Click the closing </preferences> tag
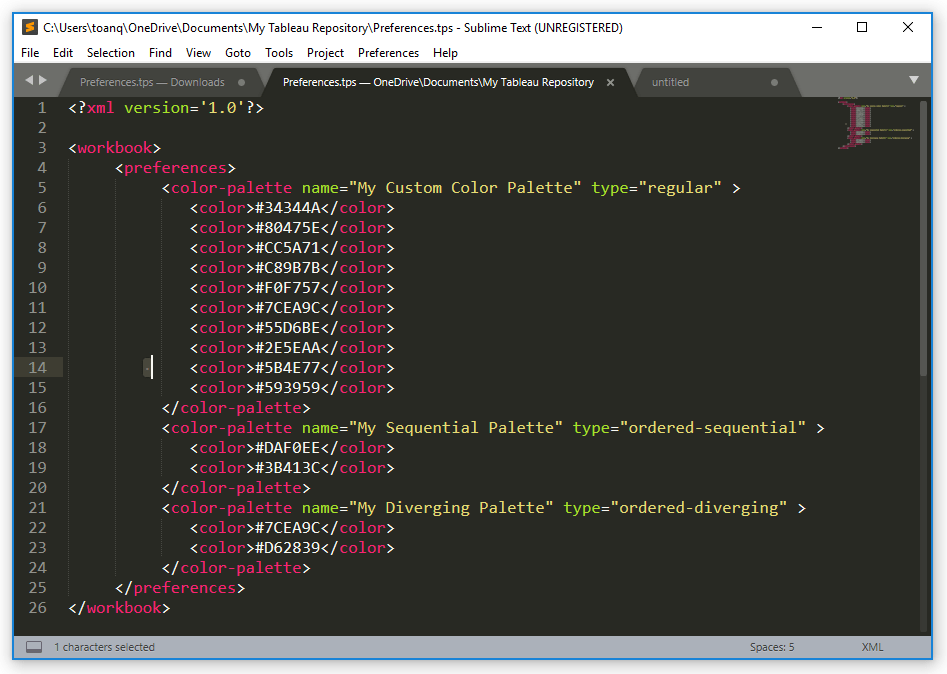 (x=180, y=588)
